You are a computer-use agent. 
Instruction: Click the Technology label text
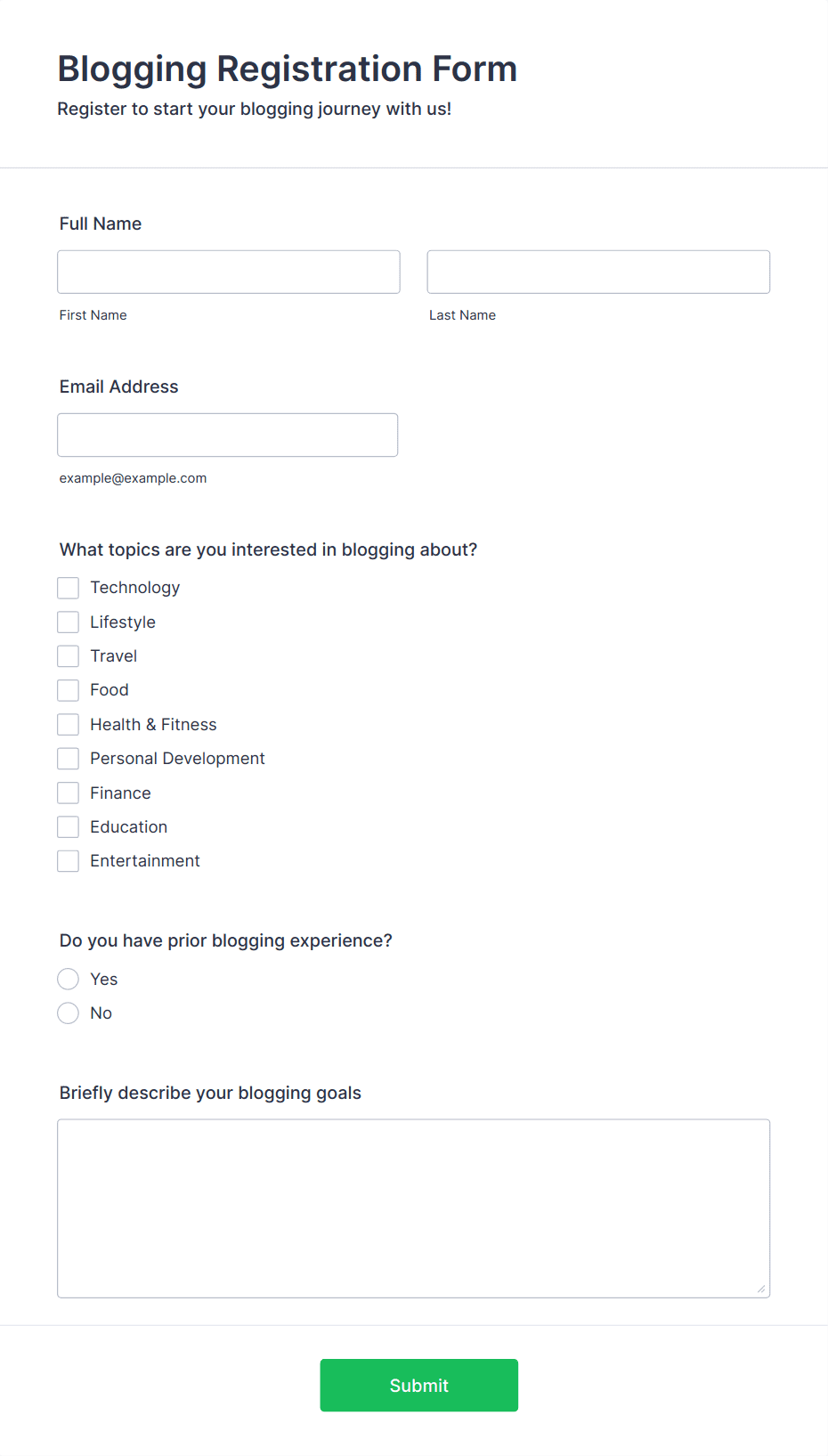135,588
